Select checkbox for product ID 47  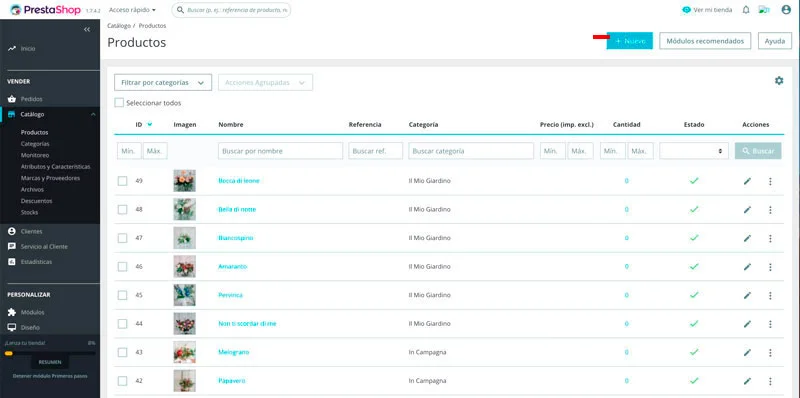(122, 238)
